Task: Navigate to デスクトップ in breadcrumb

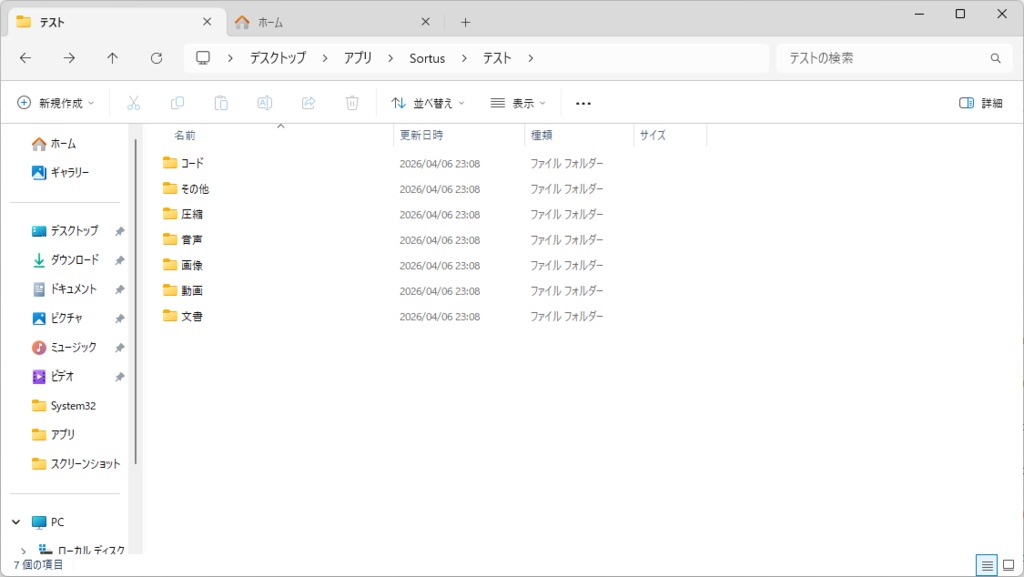Action: tap(278, 58)
